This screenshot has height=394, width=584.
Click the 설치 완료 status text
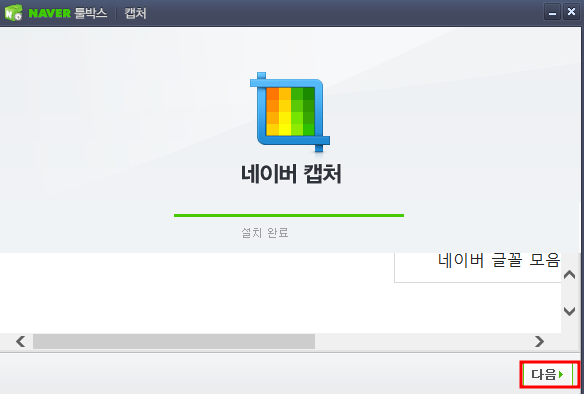(x=265, y=233)
